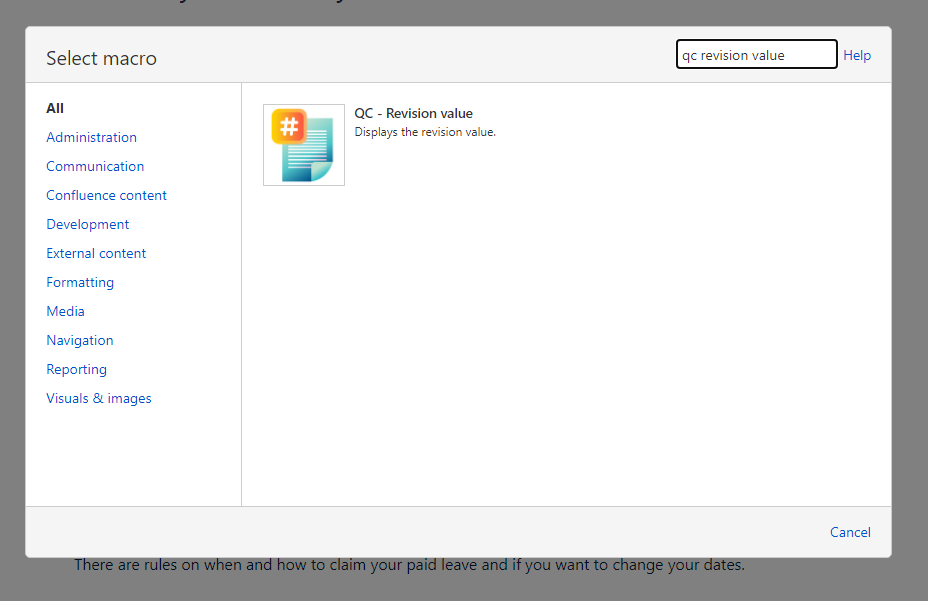Image resolution: width=928 pixels, height=601 pixels.
Task: Click the 'Select macro' dialog heading
Action: point(101,58)
